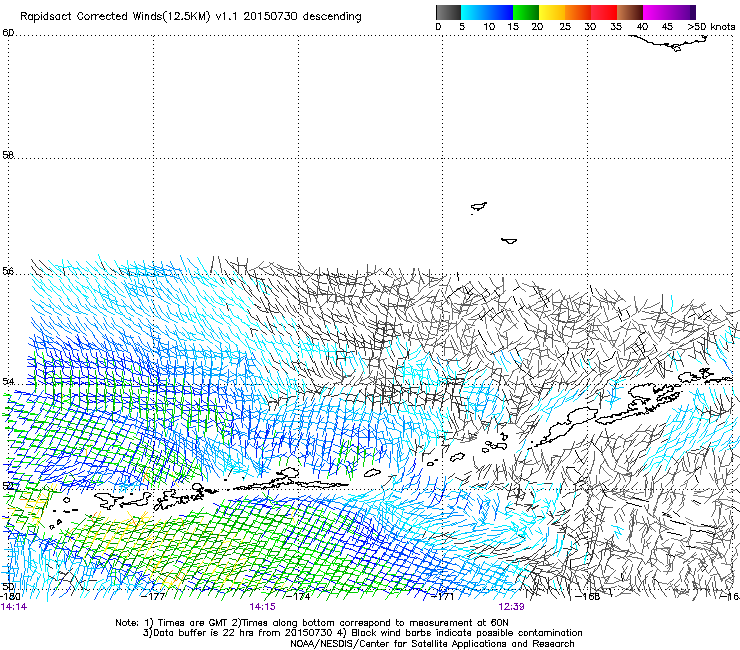Screen dimensions: 740x650
Task: Click the northern Pribilof island outline
Action: pos(479,206)
